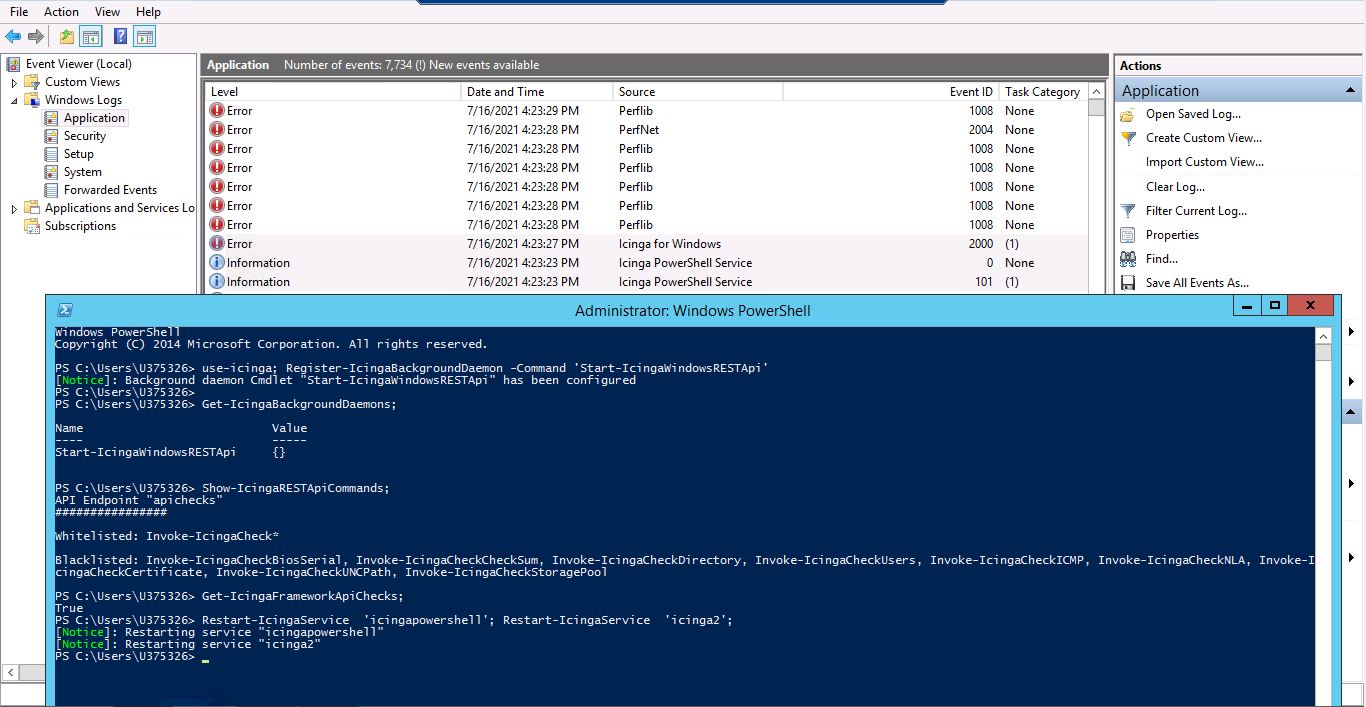Click the Open Saved Log icon
The image size is (1366, 707).
tap(1126, 113)
